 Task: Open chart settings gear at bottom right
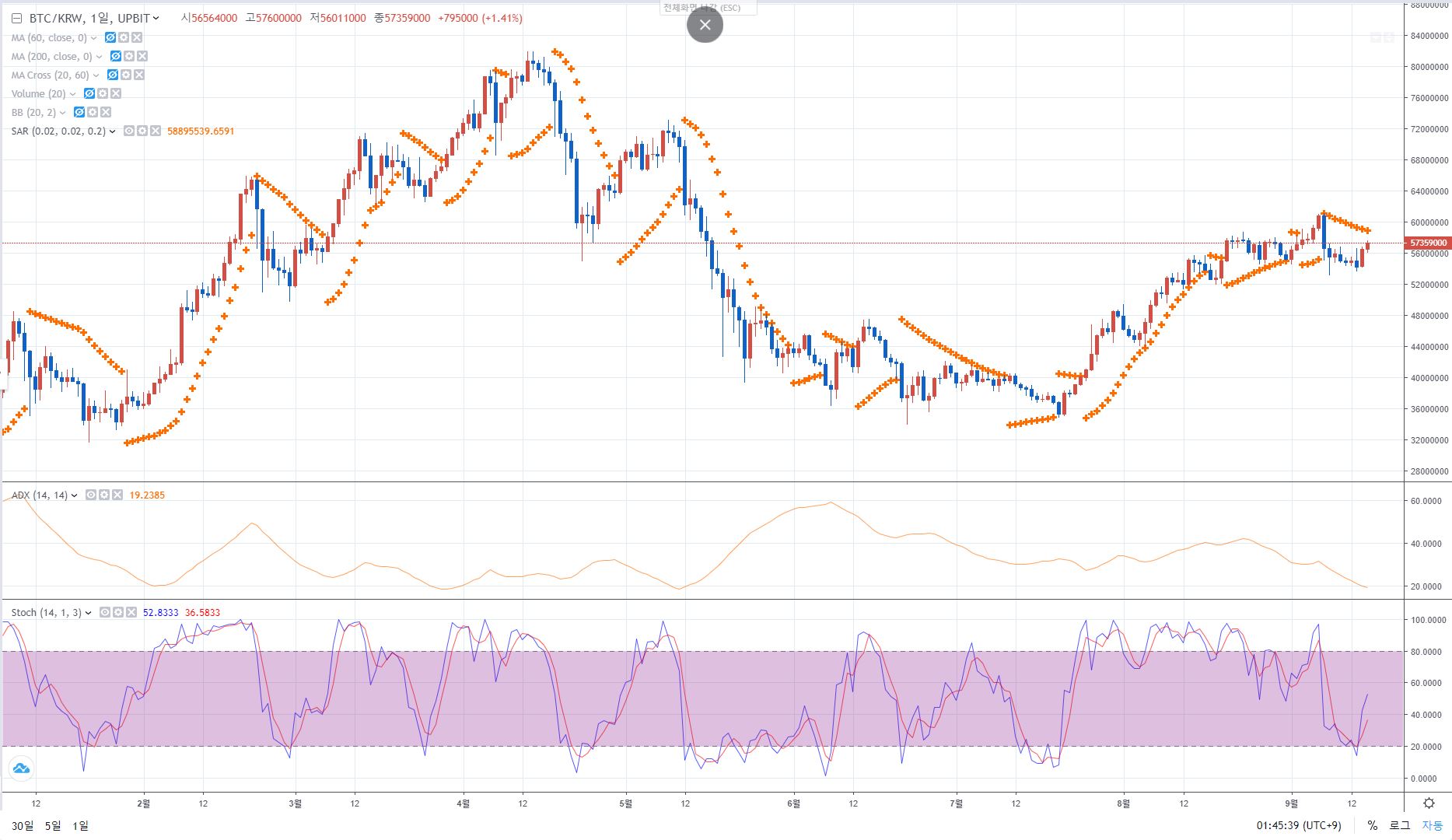point(1429,803)
